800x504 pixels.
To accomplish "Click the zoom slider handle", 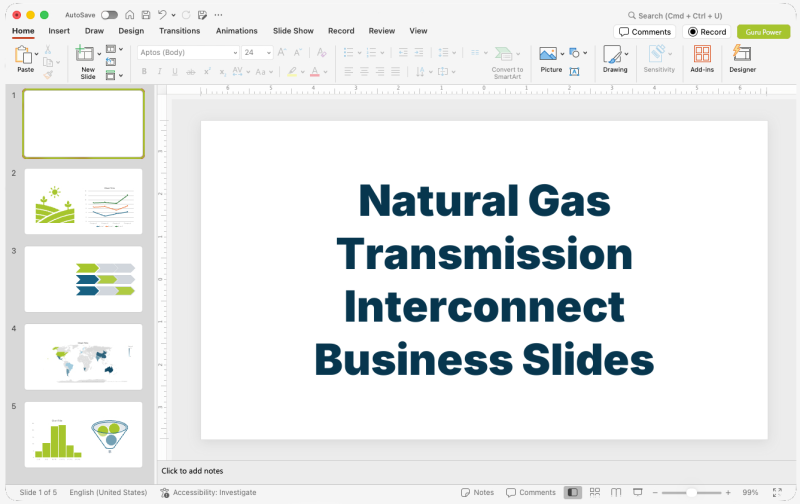I will tap(691, 492).
